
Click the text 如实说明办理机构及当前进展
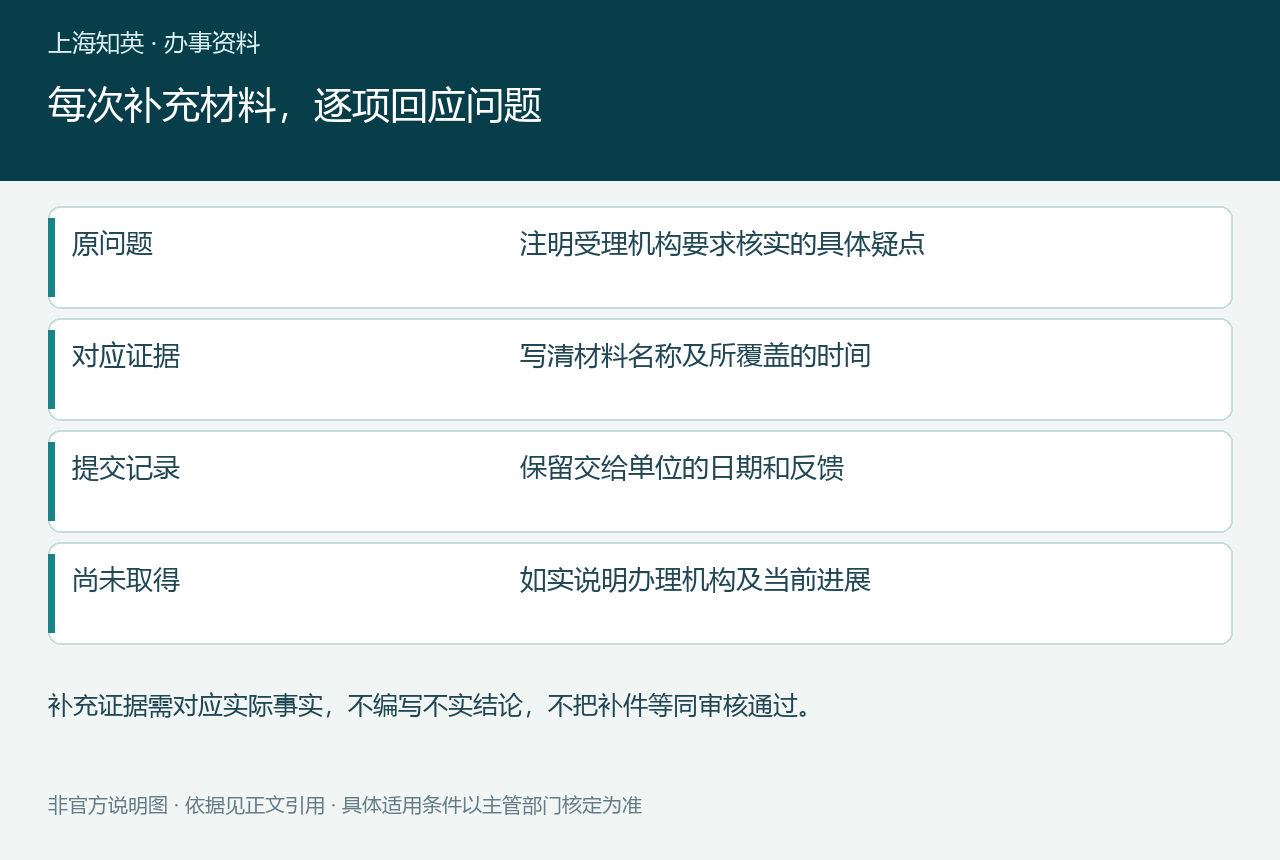click(x=695, y=580)
